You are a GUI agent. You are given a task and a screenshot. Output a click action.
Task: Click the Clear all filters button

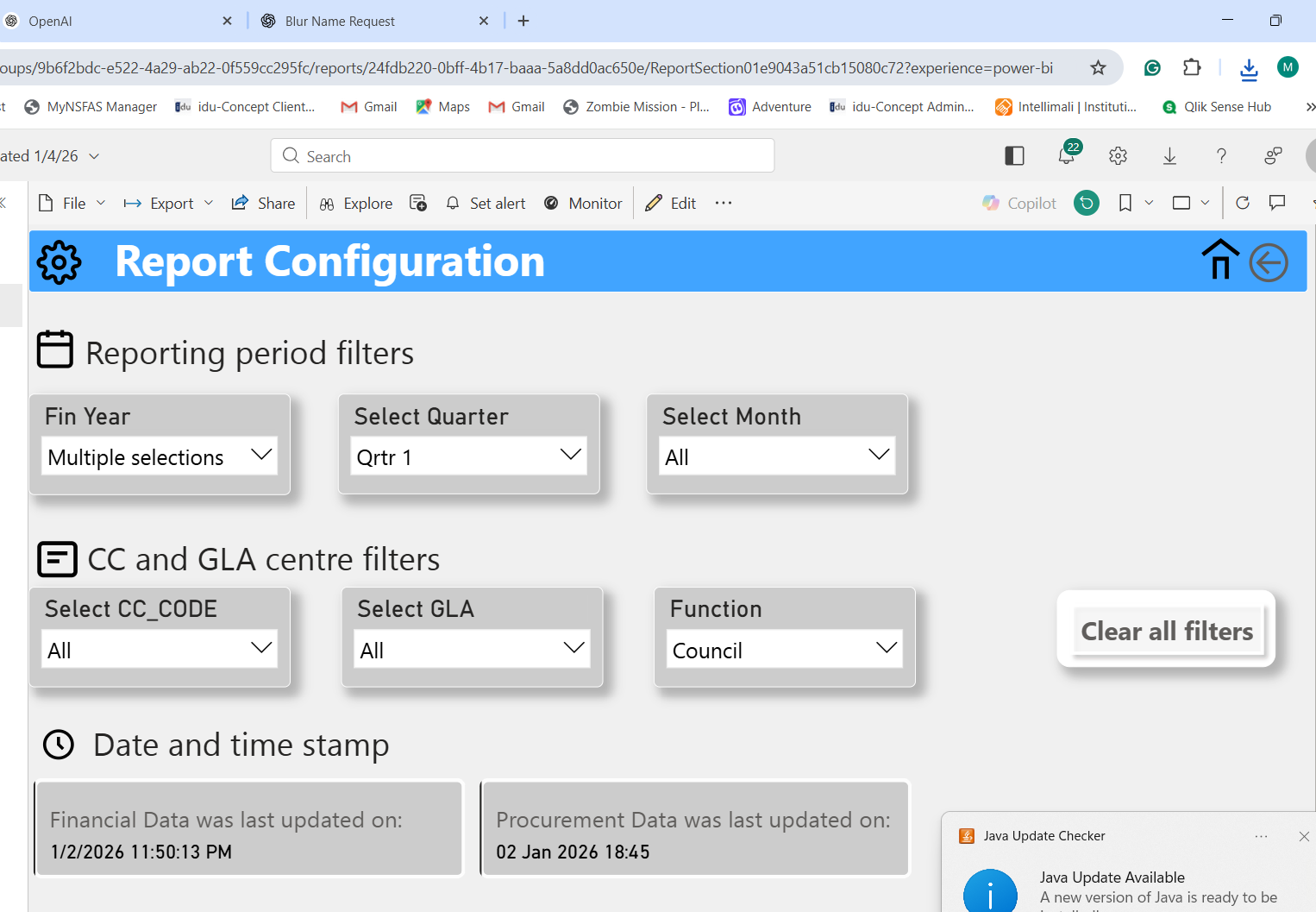pyautogui.click(x=1166, y=630)
